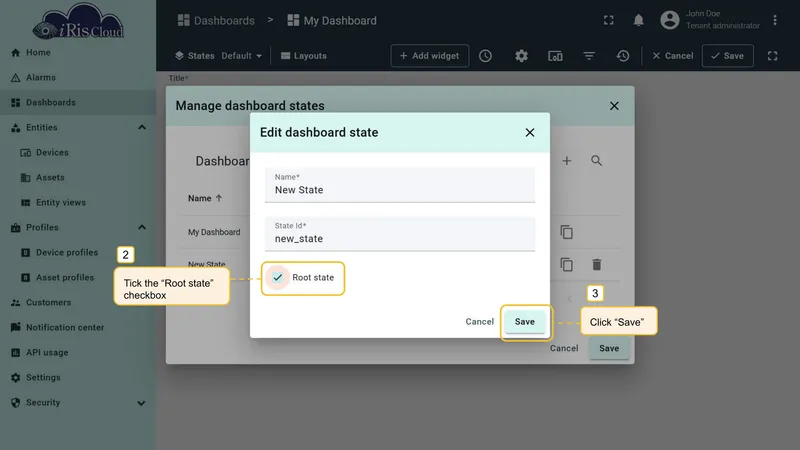Open Asset profiles in sidebar
The width and height of the screenshot is (800, 450).
[78, 278]
